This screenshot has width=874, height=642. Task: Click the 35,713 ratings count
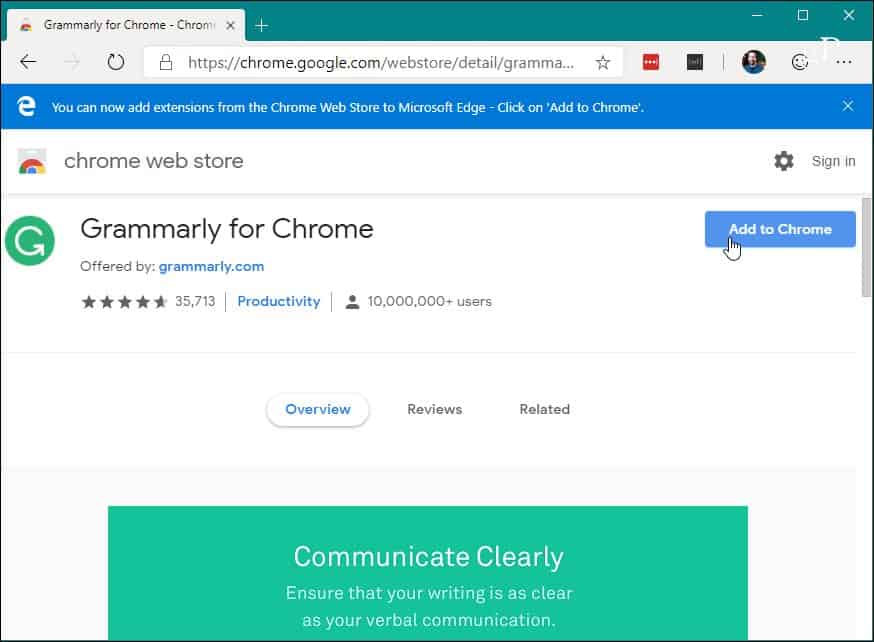tap(195, 301)
